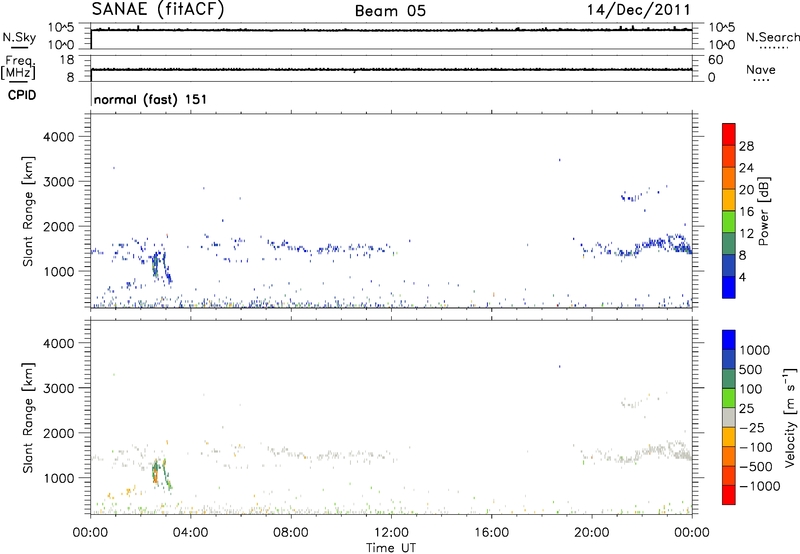Click the 18 tick on the frequency axis
Viewport: 800px width, 554px height.
(x=66, y=60)
